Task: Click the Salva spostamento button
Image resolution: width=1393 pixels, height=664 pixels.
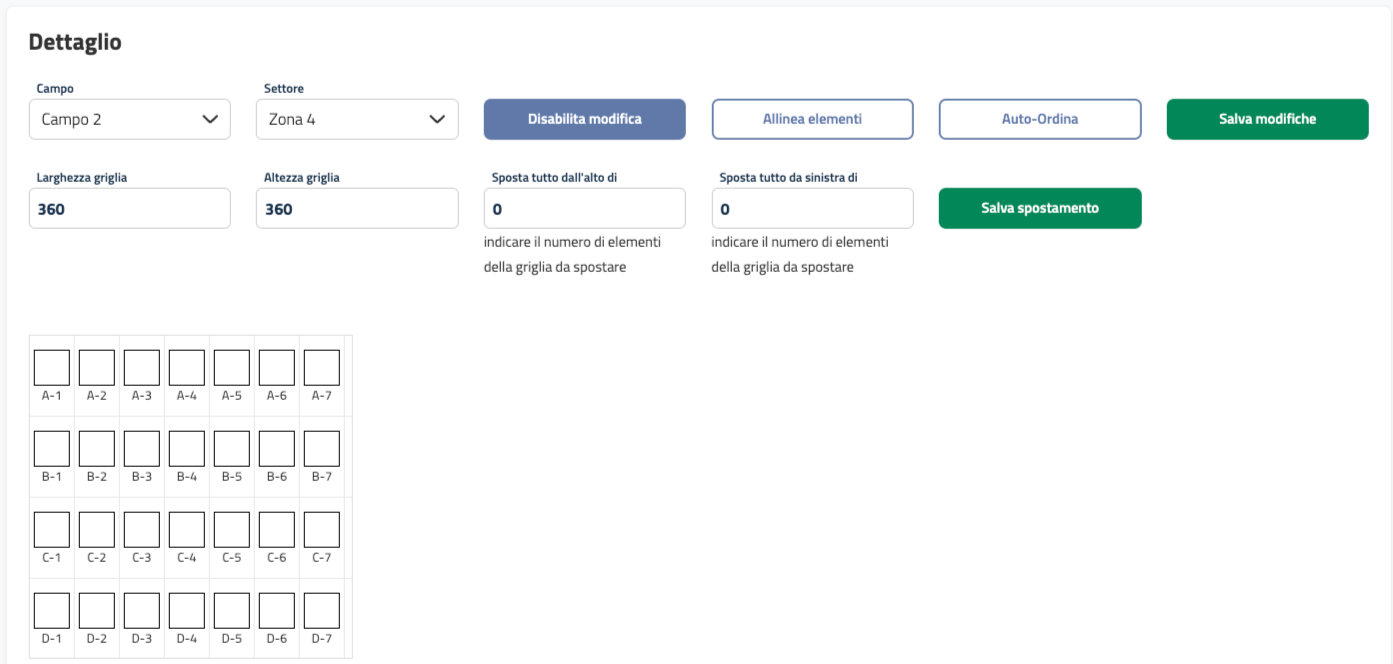Action: coord(1039,208)
